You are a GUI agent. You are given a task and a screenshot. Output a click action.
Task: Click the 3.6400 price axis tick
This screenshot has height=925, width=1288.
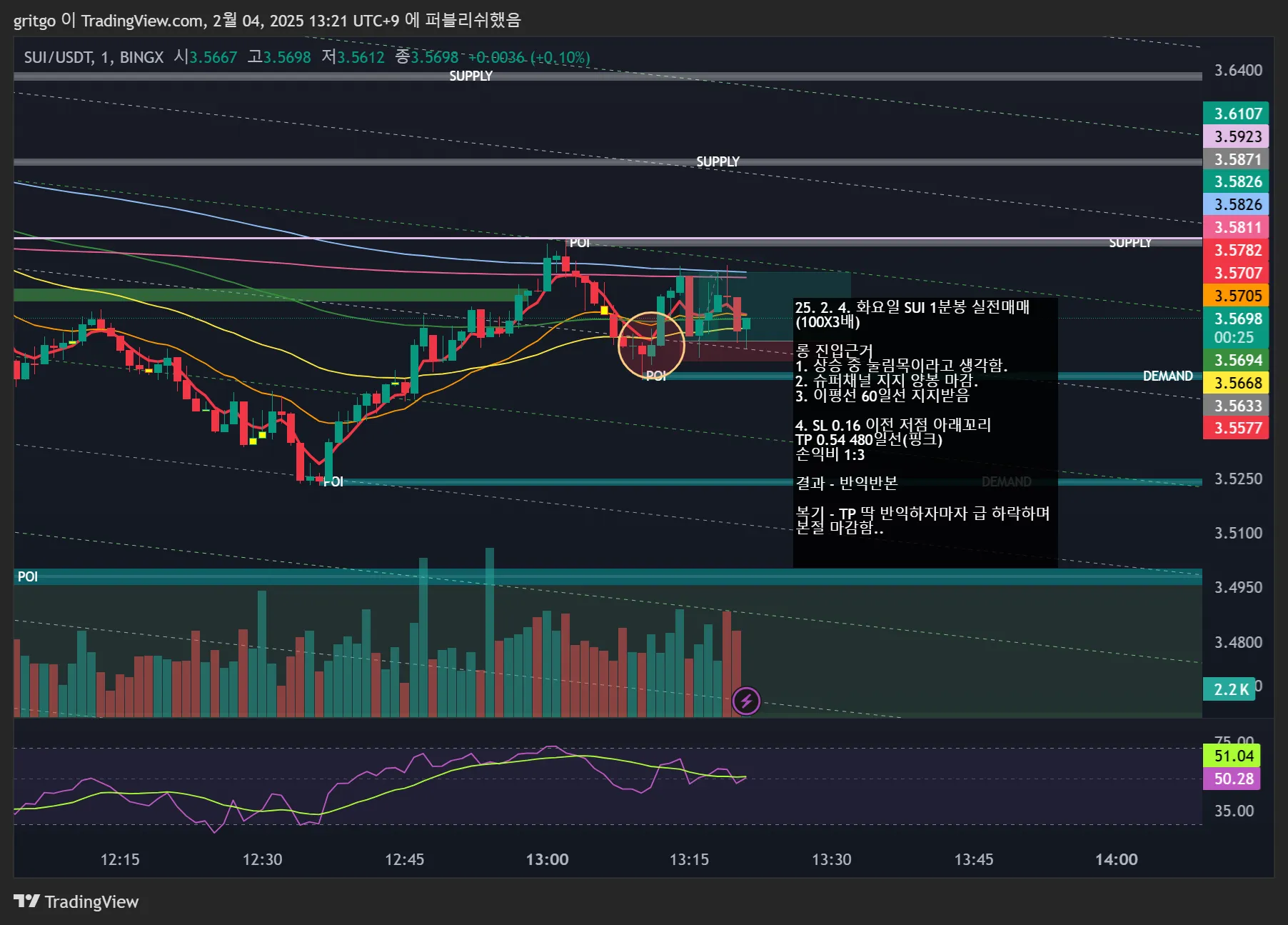click(x=1238, y=70)
